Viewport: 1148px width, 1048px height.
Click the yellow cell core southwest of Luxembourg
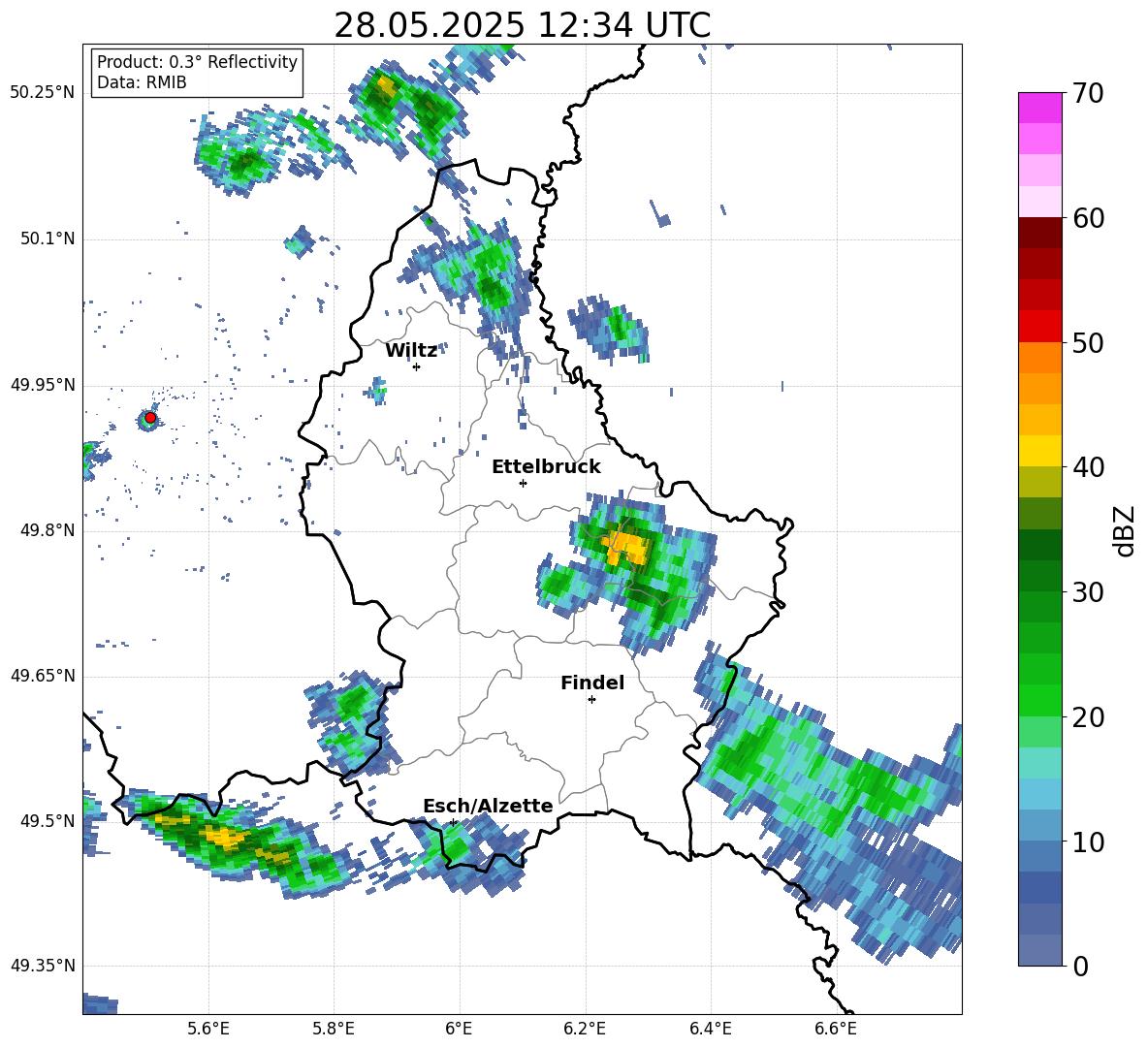[x=224, y=836]
